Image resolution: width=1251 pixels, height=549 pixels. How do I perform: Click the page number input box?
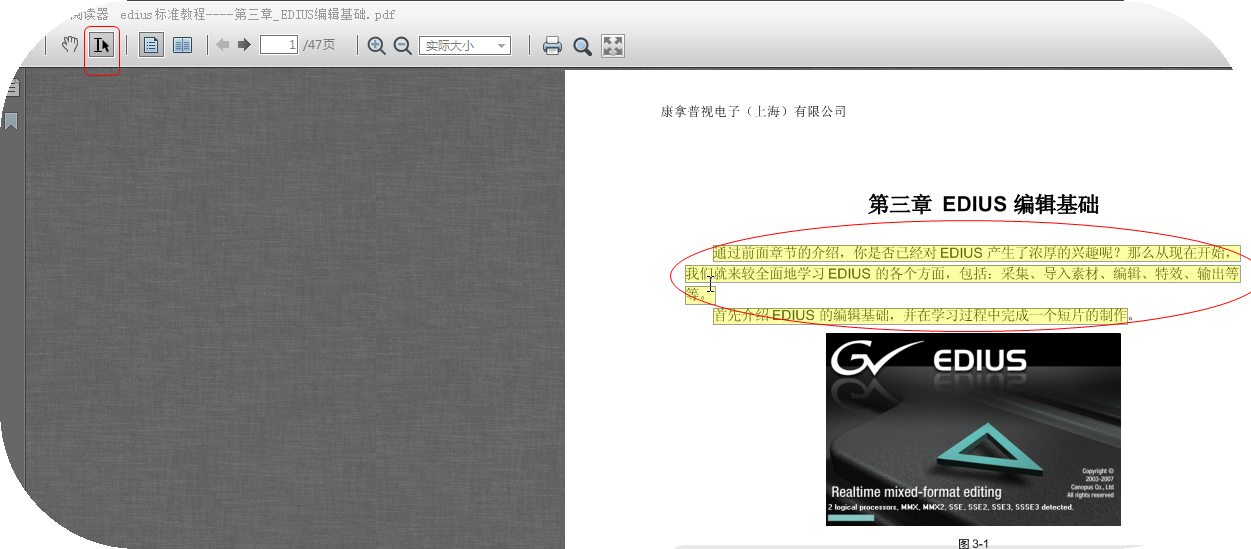(x=279, y=45)
